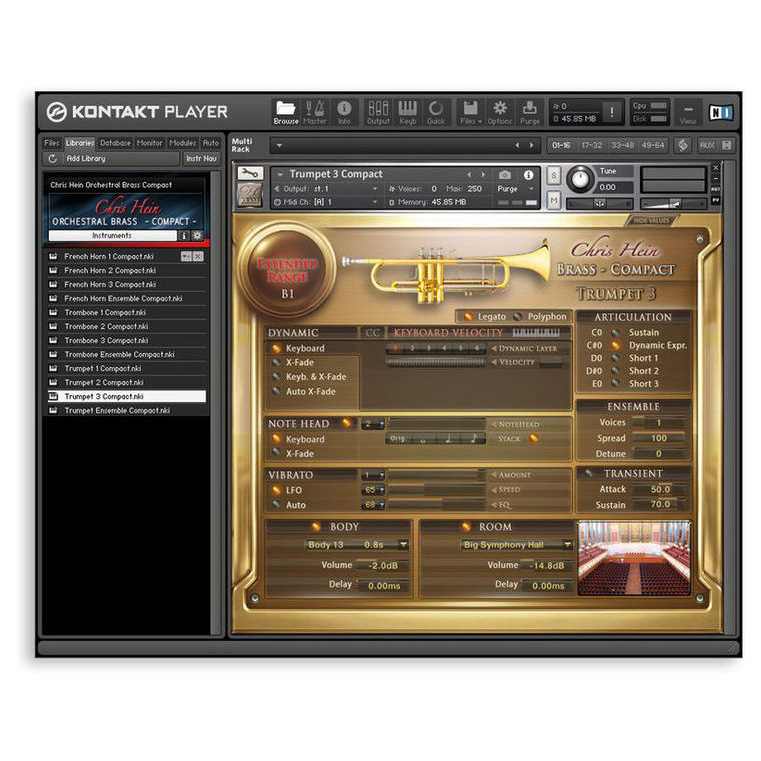Select X-Fade under Dynamic

(276, 363)
